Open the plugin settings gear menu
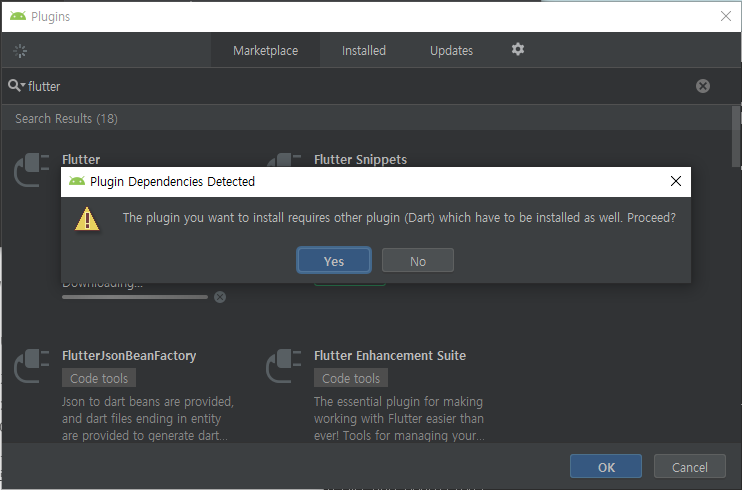 click(518, 49)
